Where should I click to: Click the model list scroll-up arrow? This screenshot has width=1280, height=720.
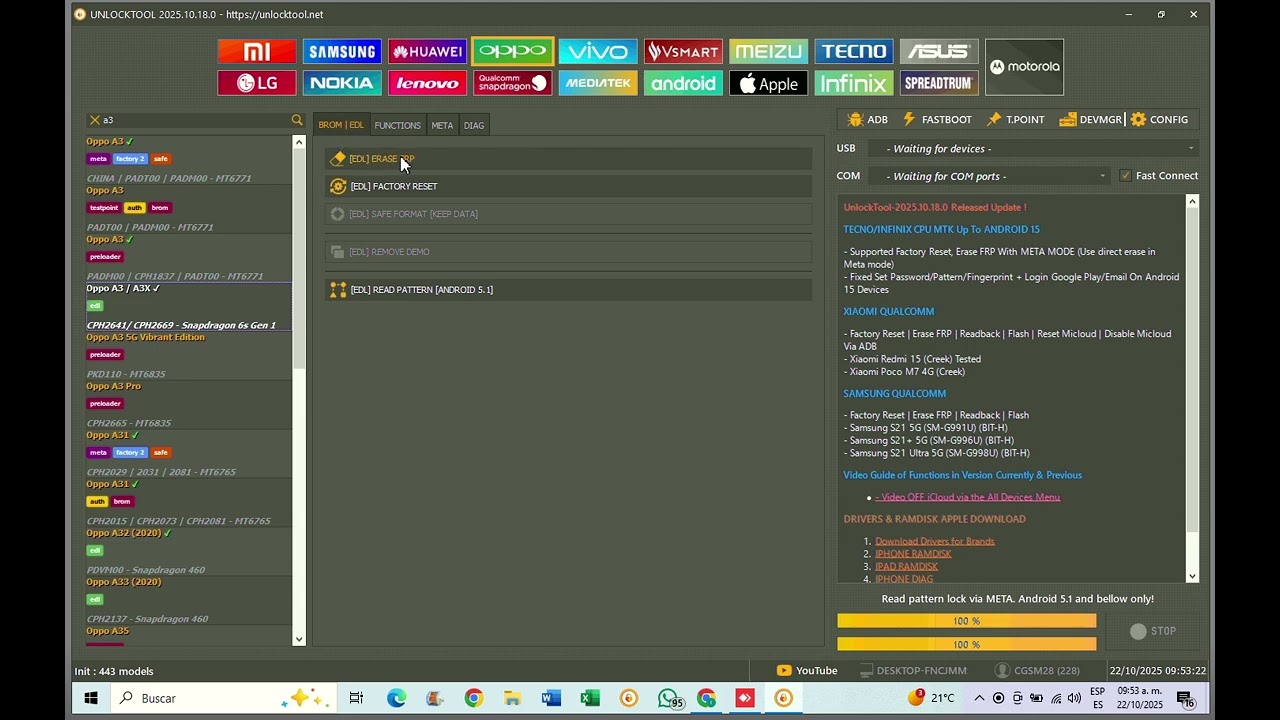(x=299, y=142)
